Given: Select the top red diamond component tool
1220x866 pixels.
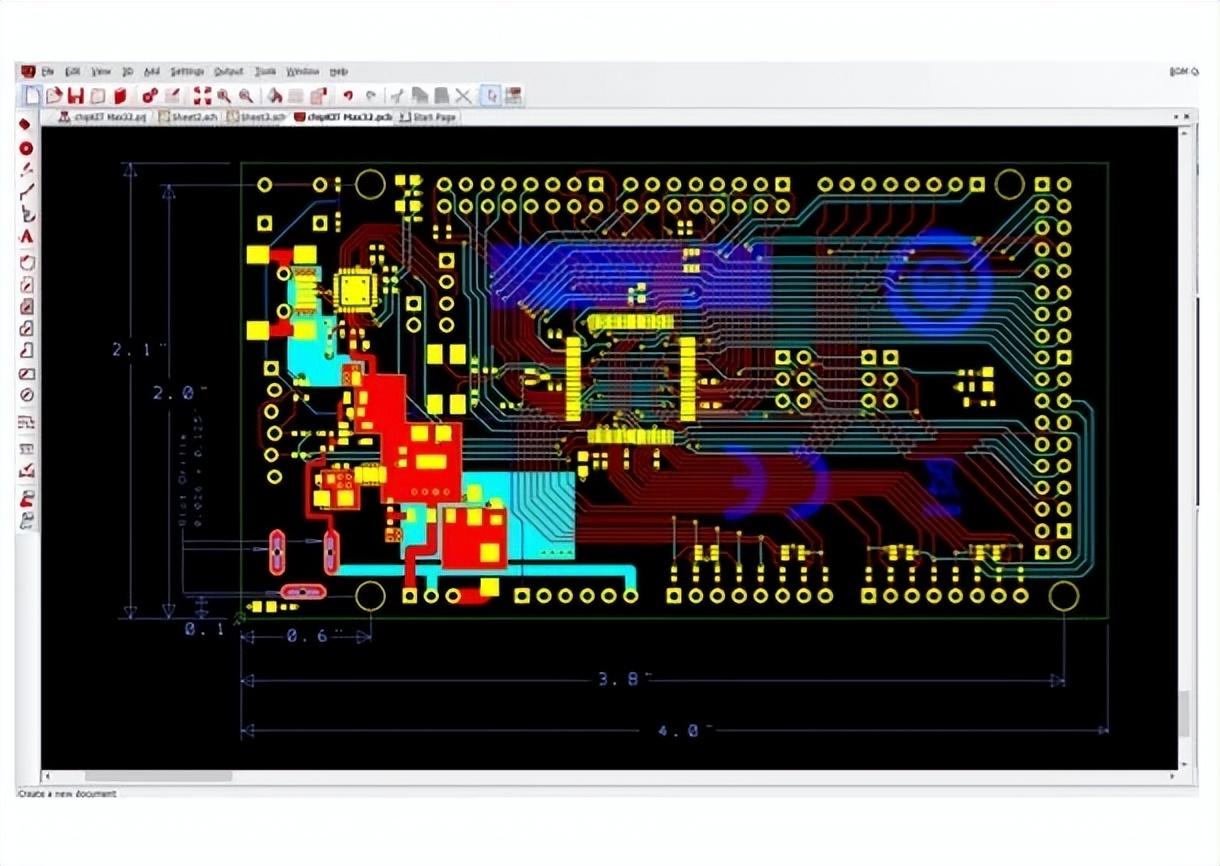Looking at the screenshot, I should (27, 124).
